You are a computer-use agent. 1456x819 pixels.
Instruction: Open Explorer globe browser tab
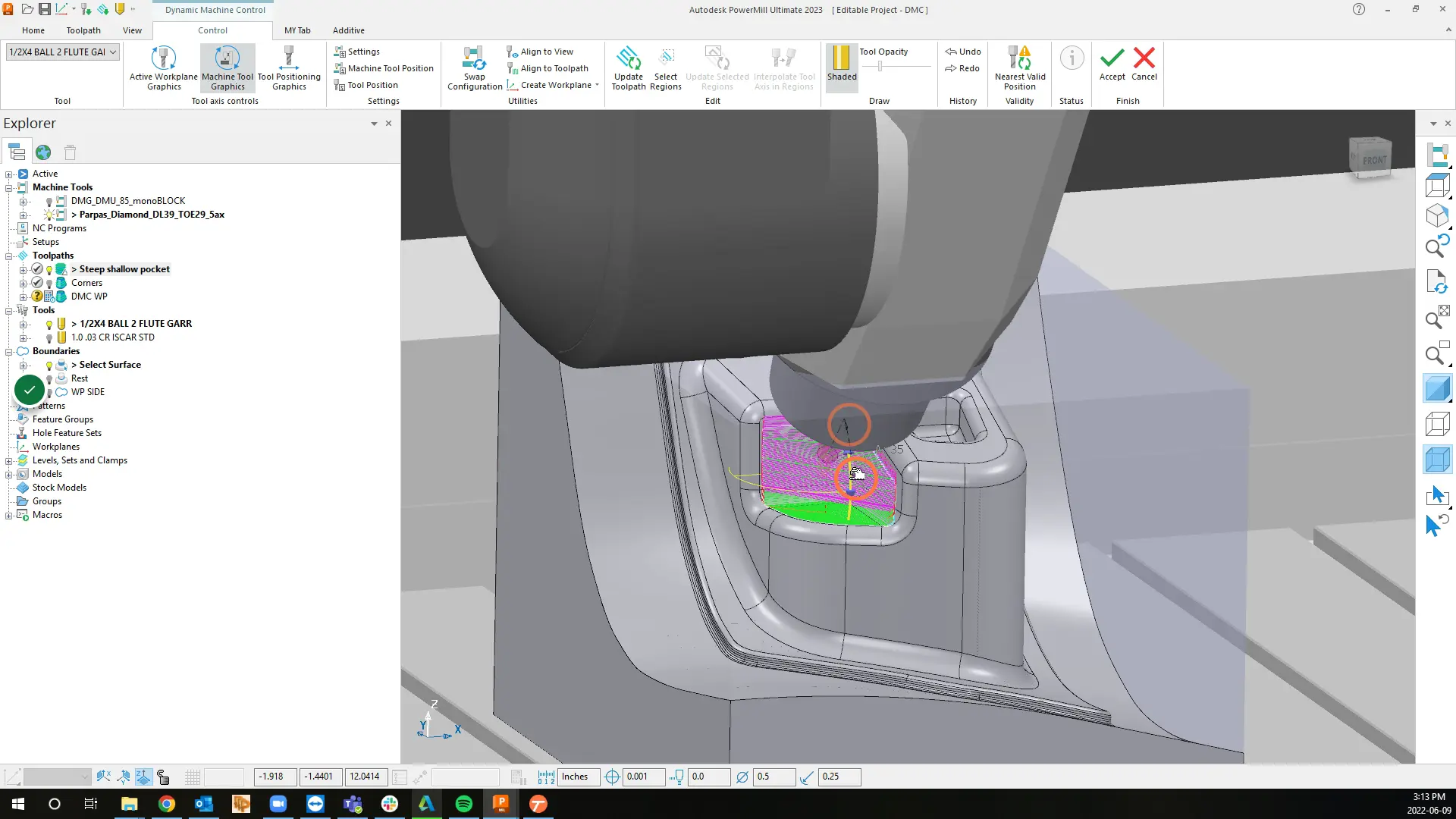[x=43, y=152]
